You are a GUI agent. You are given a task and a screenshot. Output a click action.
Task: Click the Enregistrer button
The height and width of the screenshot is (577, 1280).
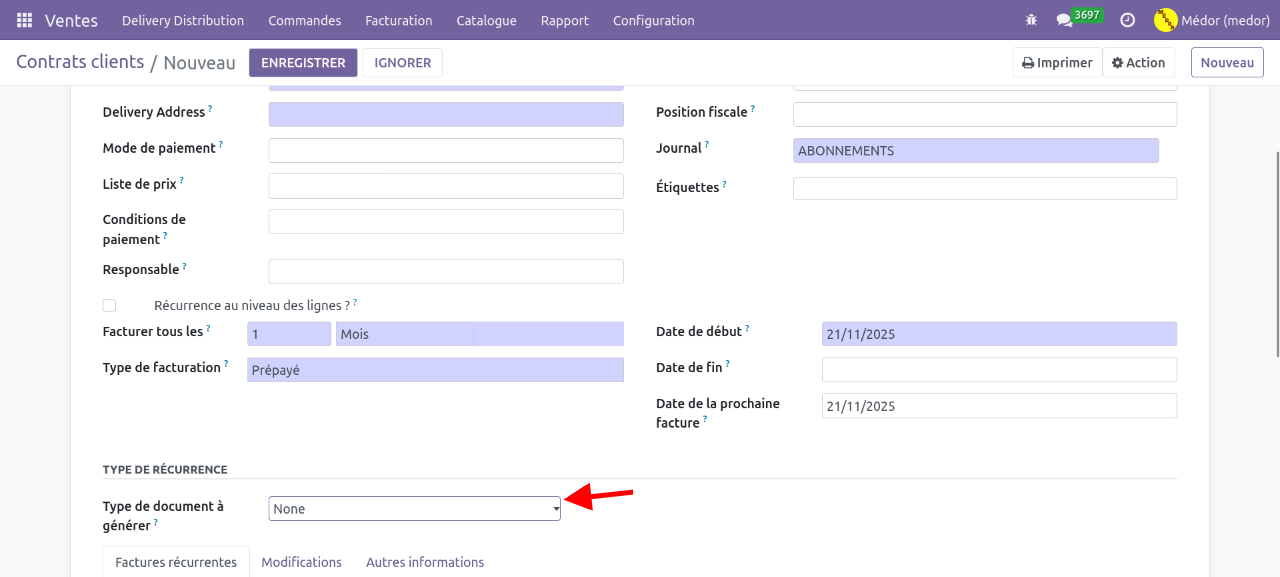(303, 63)
